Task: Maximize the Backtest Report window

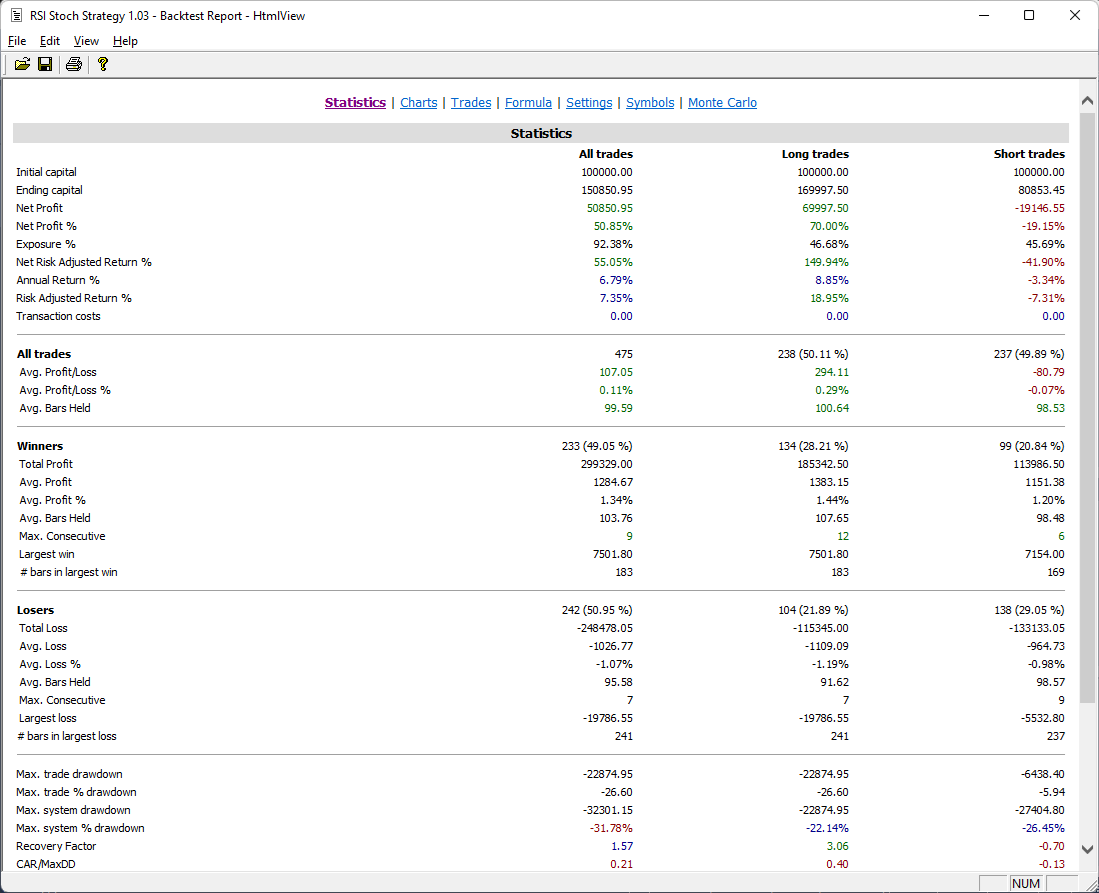Action: (x=1029, y=15)
